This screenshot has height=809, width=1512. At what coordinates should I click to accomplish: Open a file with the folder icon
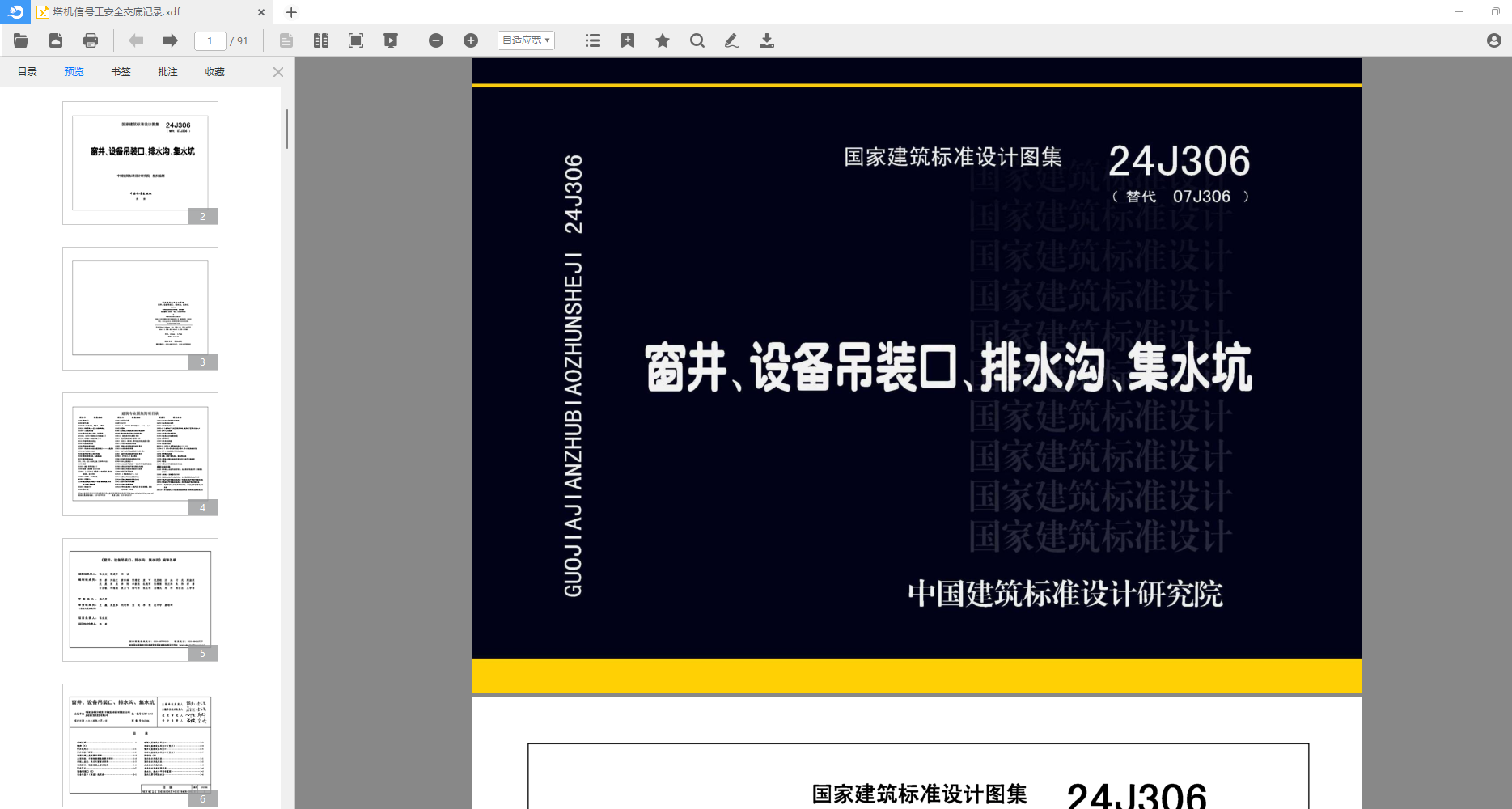coord(21,40)
